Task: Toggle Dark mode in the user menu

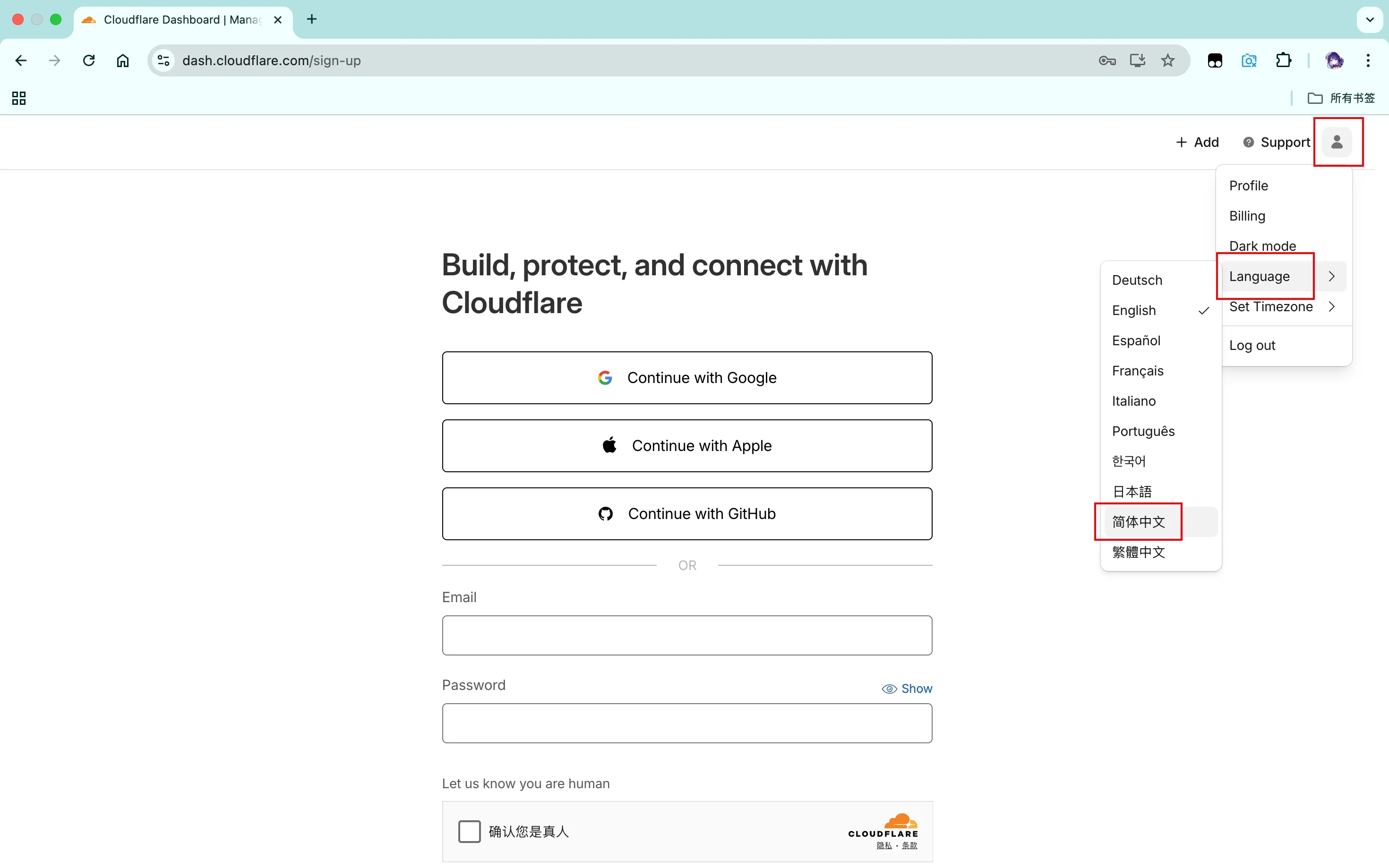Action: point(1262,246)
